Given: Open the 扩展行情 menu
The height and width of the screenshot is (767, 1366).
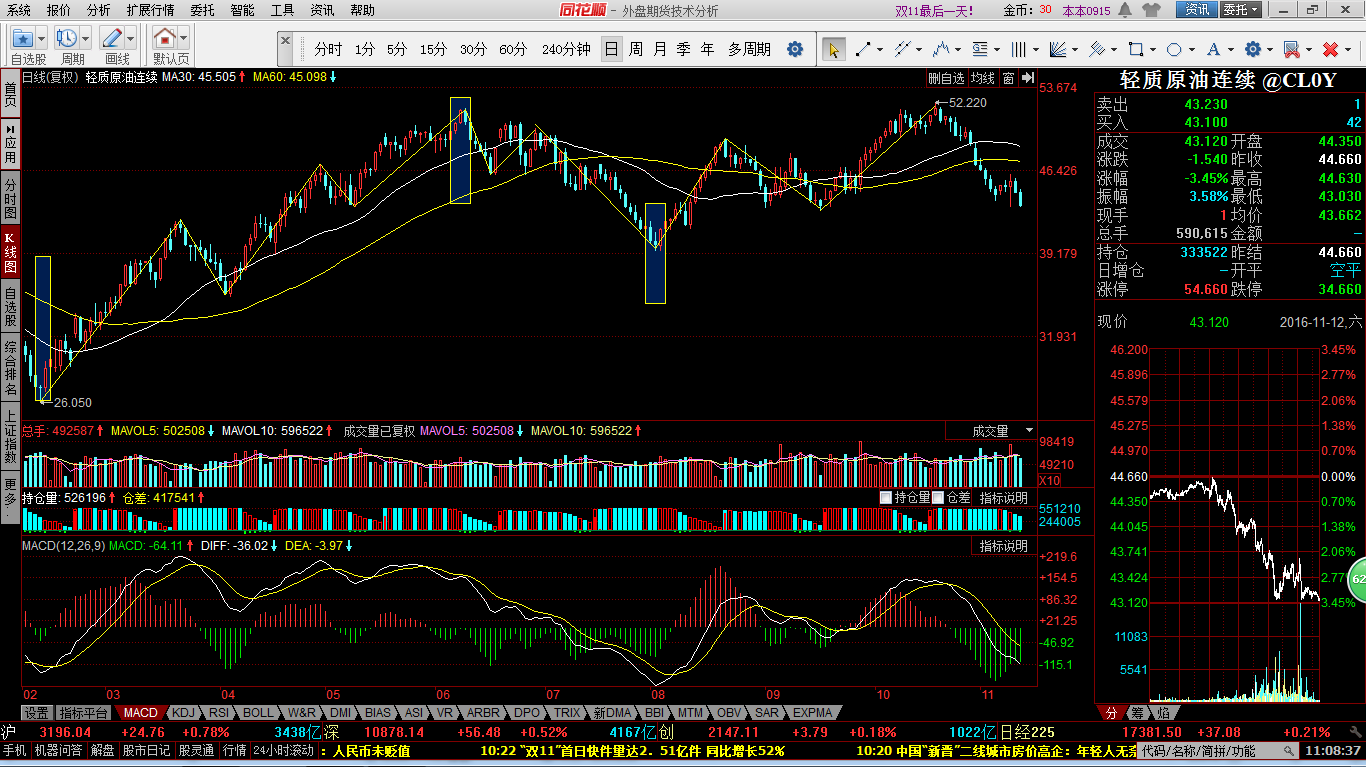Looking at the screenshot, I should pos(150,10).
